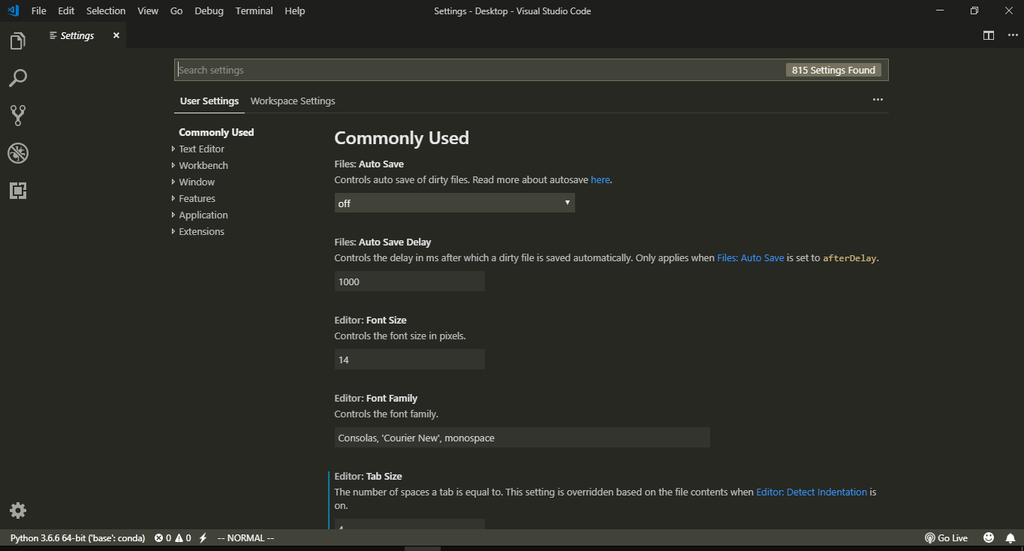Open the Explorer view in activity bar
Screen dimensions: 1024x551
pyautogui.click(x=17, y=41)
